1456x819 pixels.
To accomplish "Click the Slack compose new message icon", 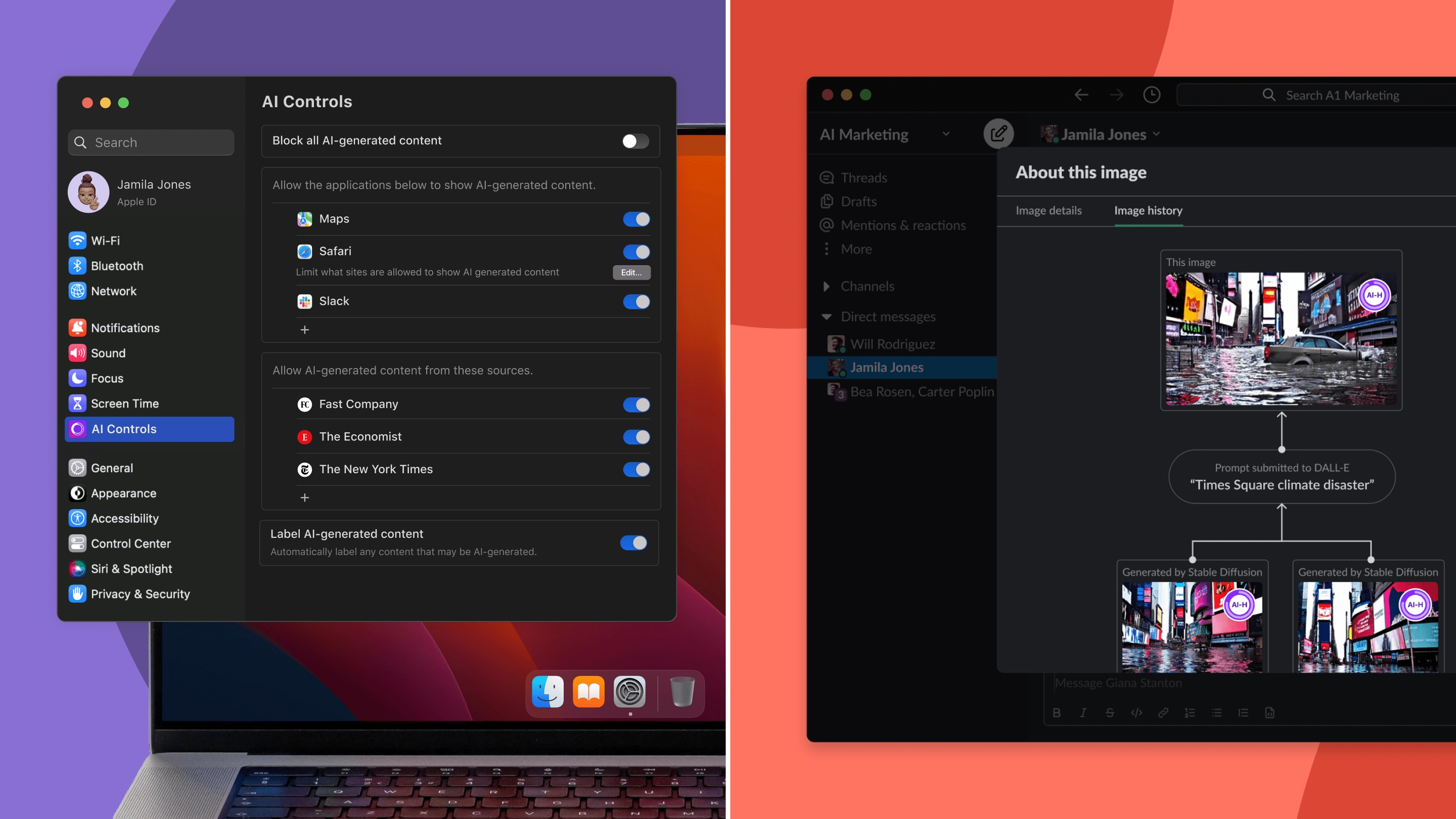I will click(998, 133).
